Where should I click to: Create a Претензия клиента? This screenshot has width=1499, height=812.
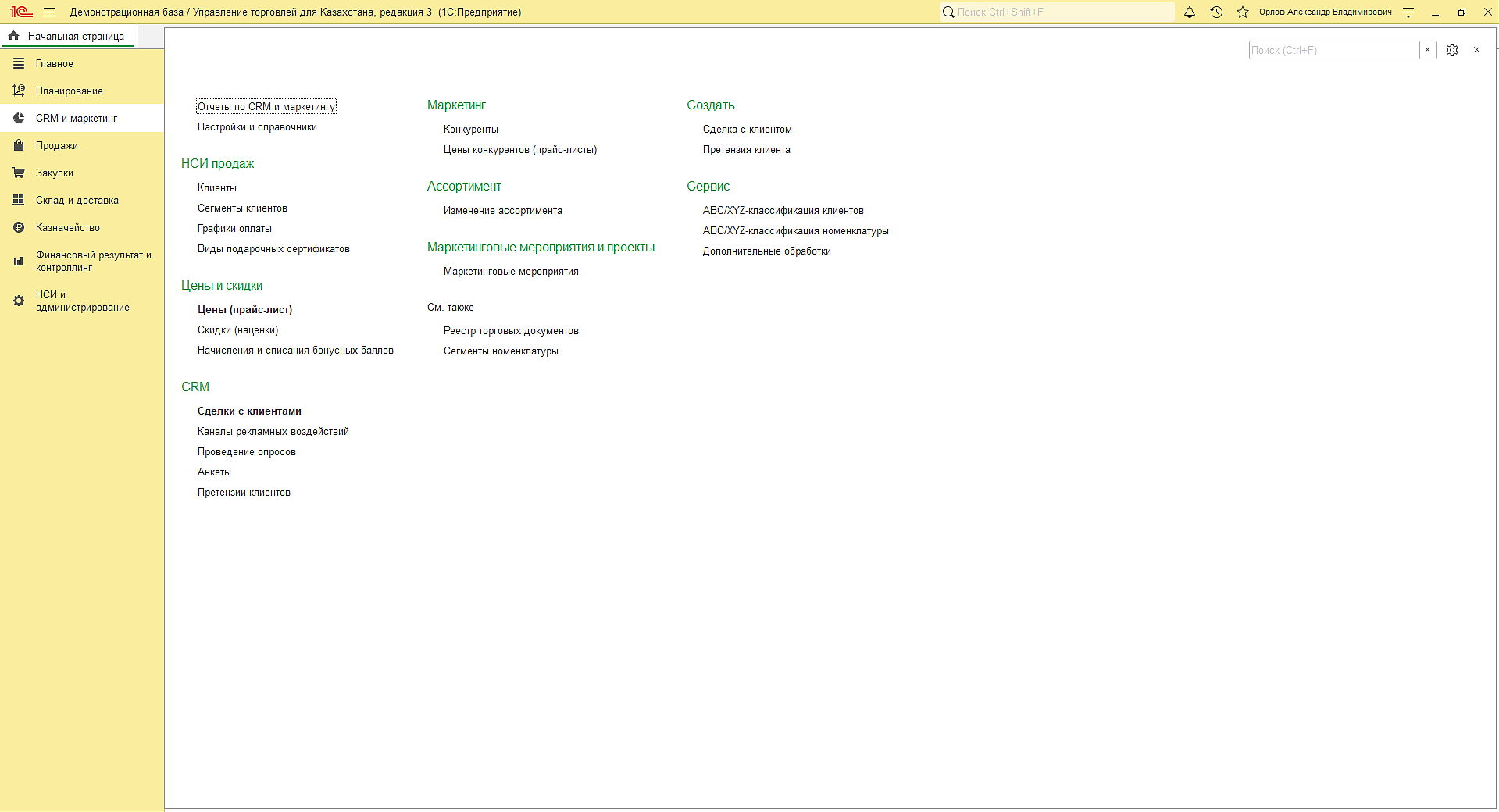[747, 149]
